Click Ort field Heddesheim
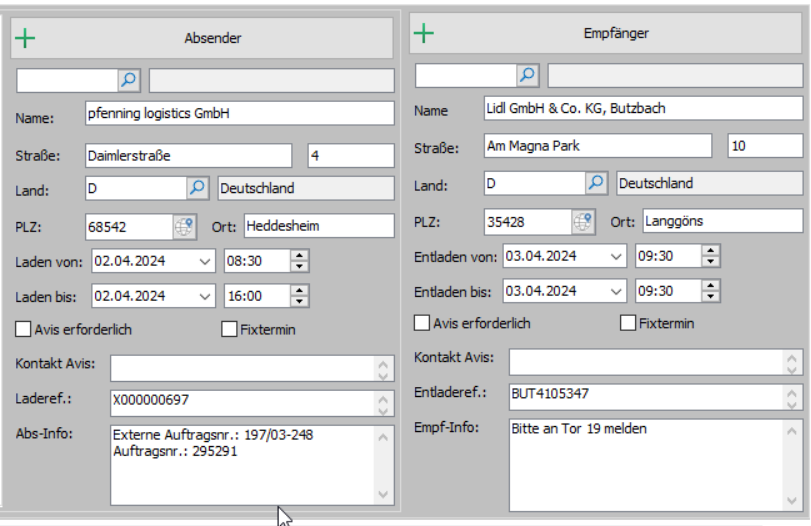811x526 pixels. tap(319, 226)
